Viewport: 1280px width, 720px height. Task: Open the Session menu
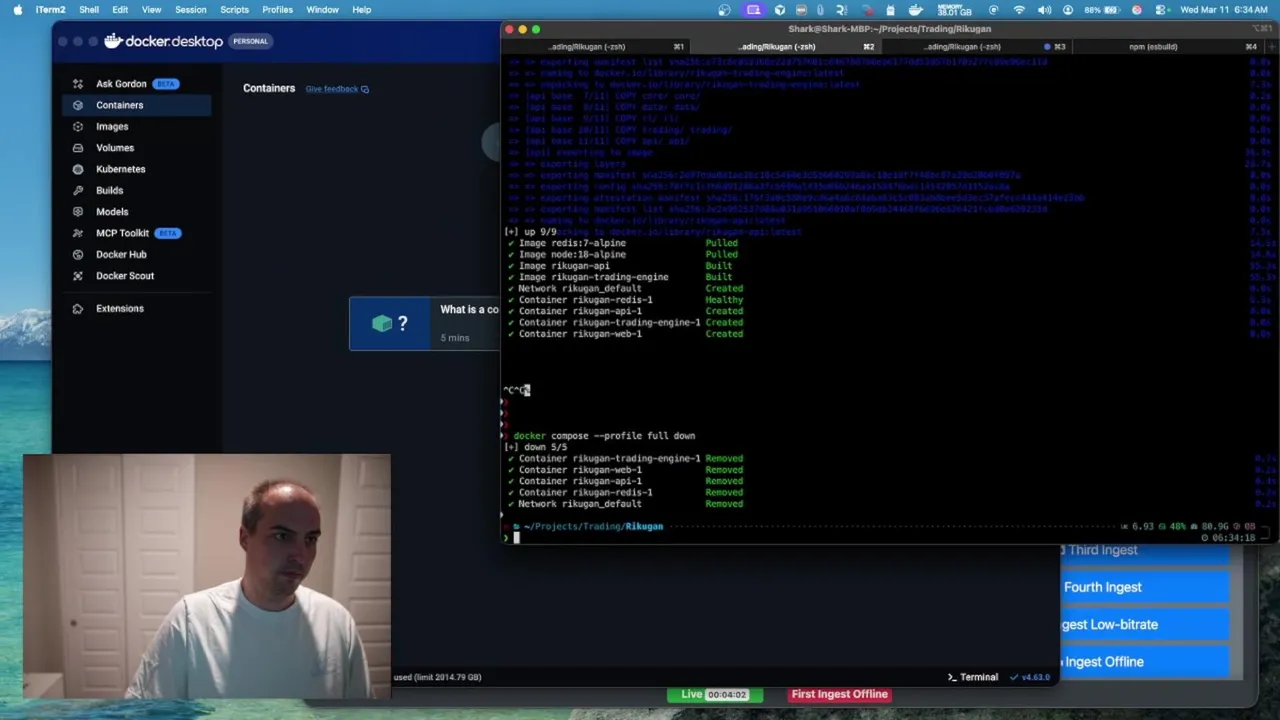click(x=190, y=10)
